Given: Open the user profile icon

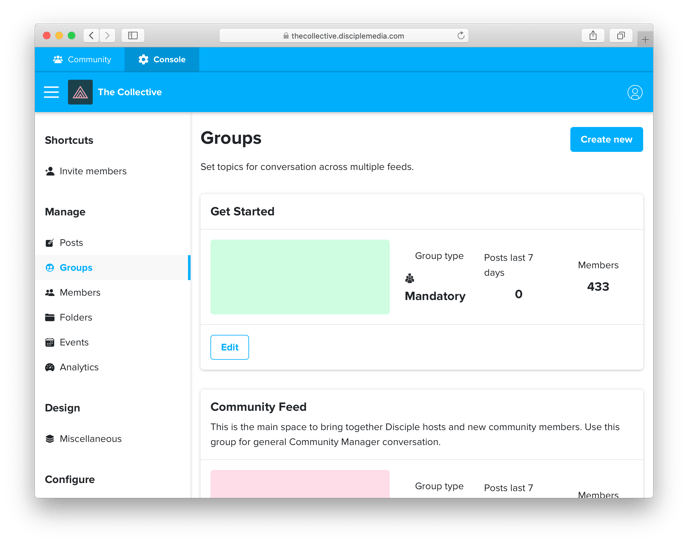Looking at the screenshot, I should pyautogui.click(x=634, y=93).
